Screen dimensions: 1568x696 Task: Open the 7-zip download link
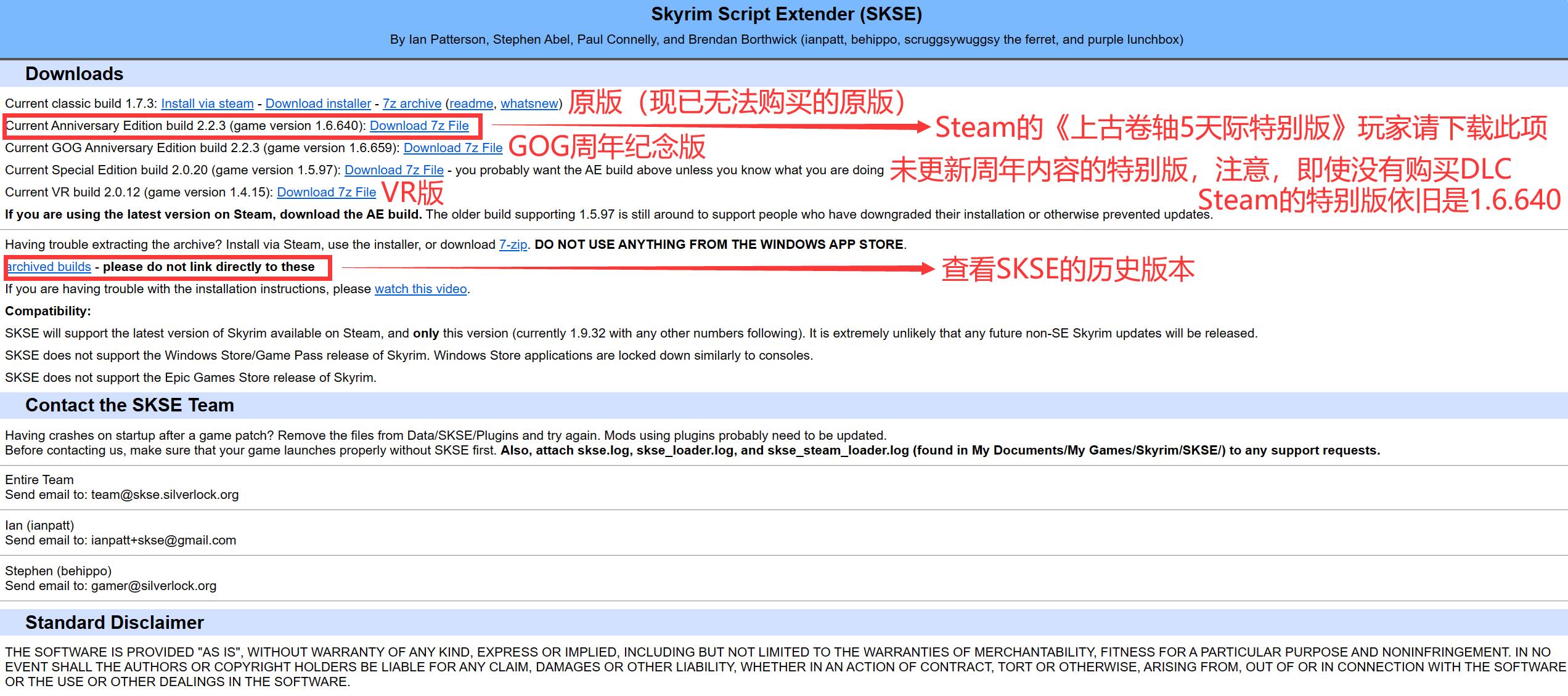[513, 245]
